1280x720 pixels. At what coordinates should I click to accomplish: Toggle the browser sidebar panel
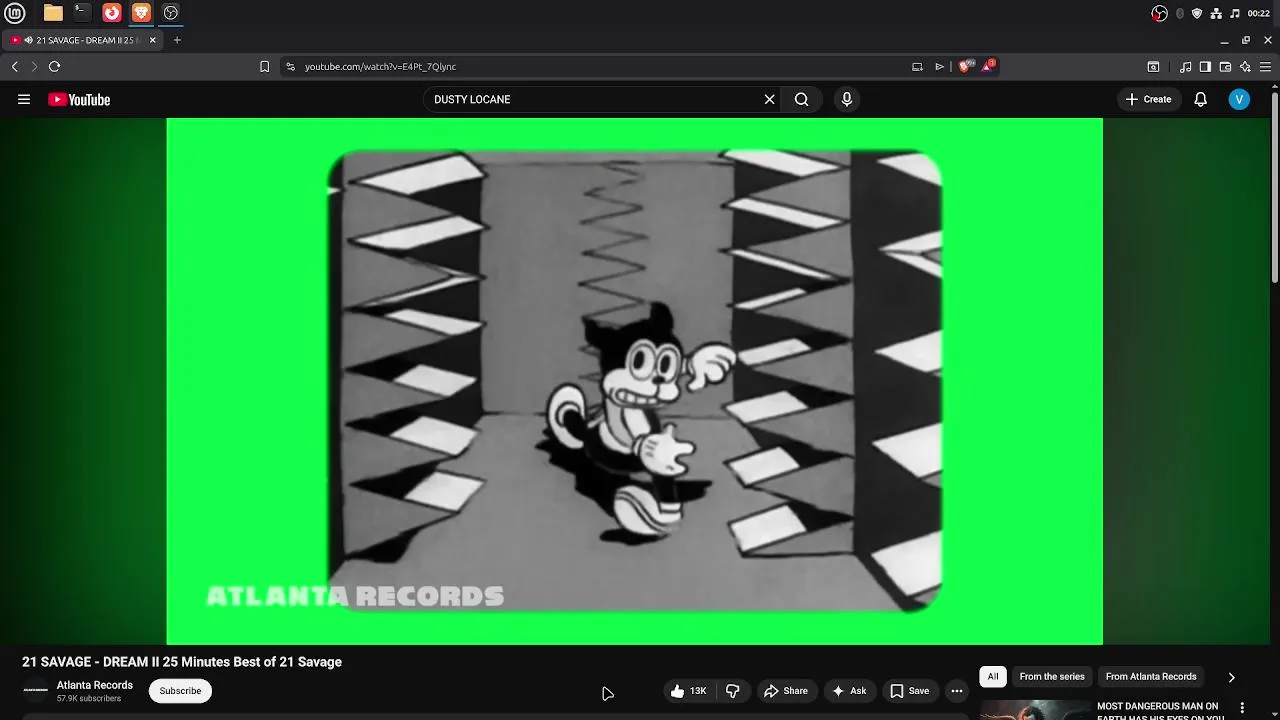coord(1205,67)
